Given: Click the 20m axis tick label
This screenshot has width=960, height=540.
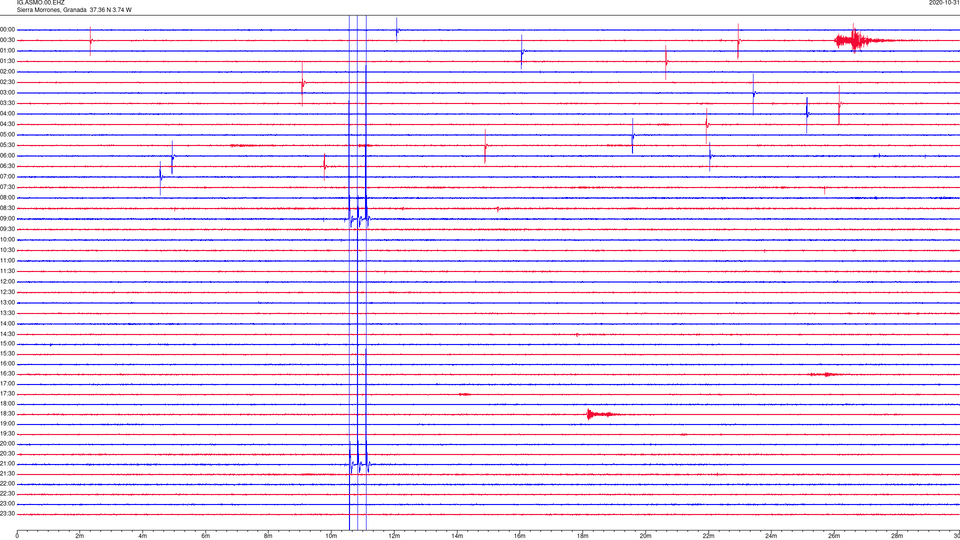Looking at the screenshot, I should pos(645,536).
